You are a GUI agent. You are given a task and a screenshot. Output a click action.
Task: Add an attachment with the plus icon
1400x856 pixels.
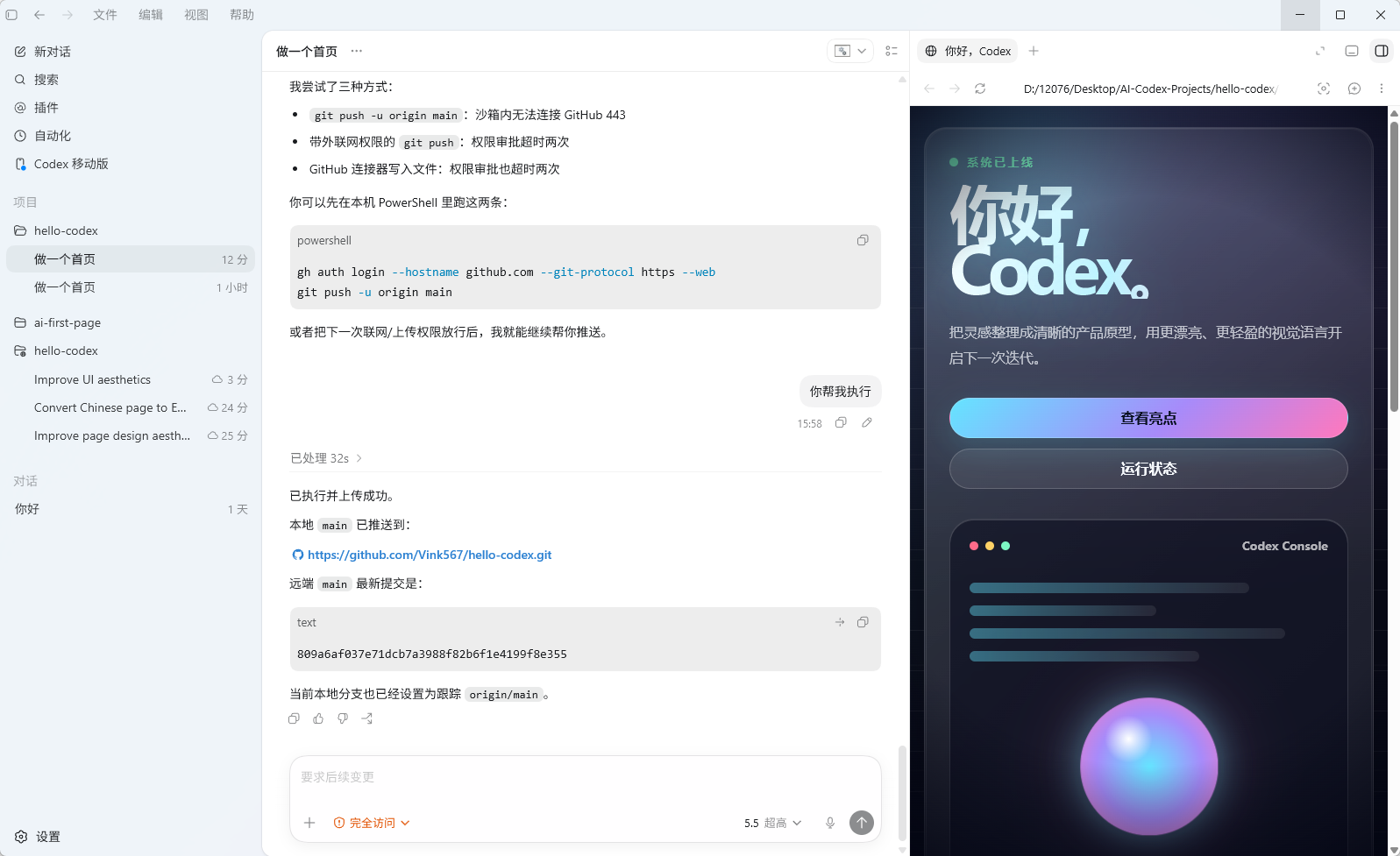(309, 823)
